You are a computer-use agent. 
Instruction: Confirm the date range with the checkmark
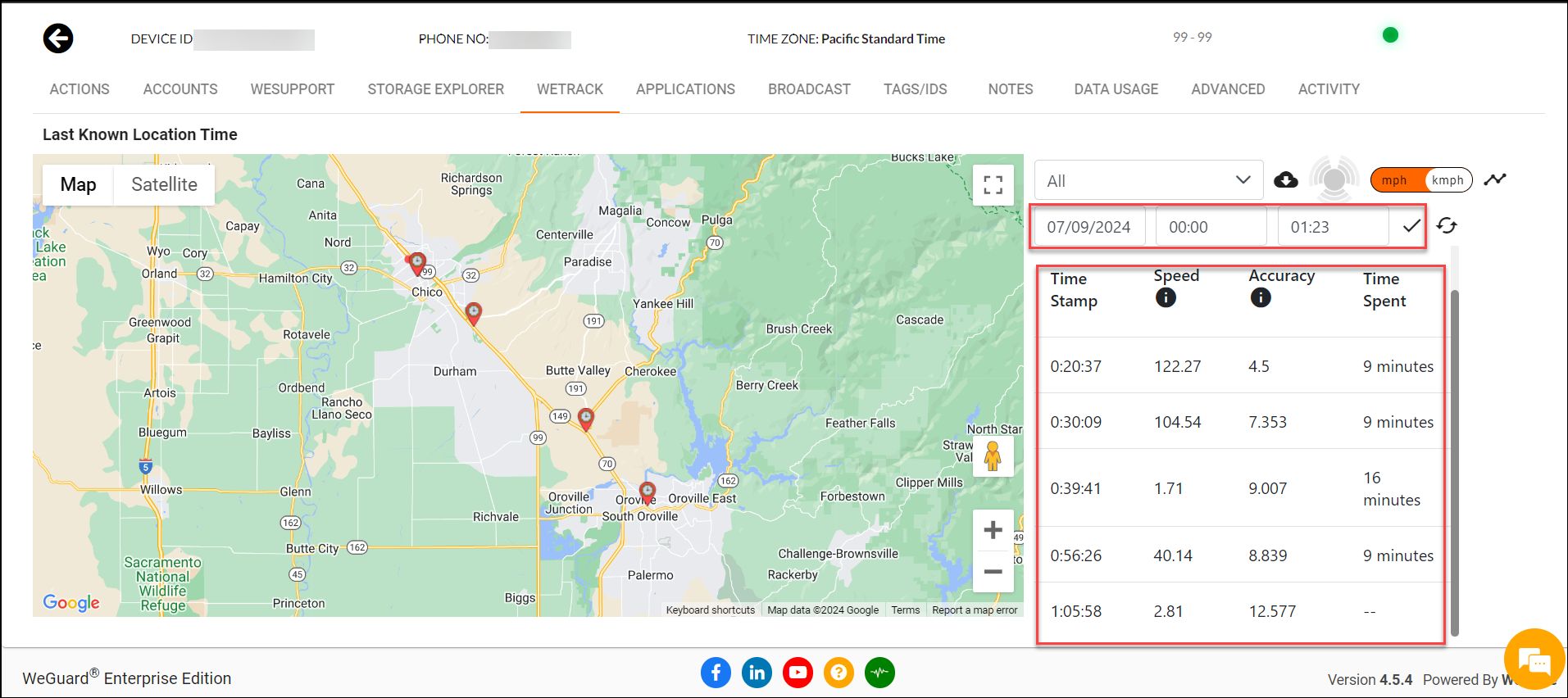point(1411,226)
